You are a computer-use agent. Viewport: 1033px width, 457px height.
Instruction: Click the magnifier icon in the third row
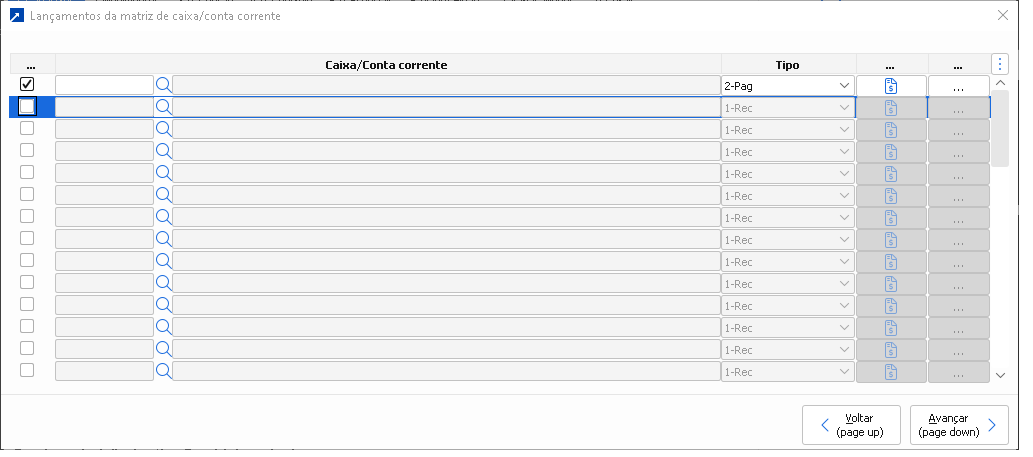(164, 129)
